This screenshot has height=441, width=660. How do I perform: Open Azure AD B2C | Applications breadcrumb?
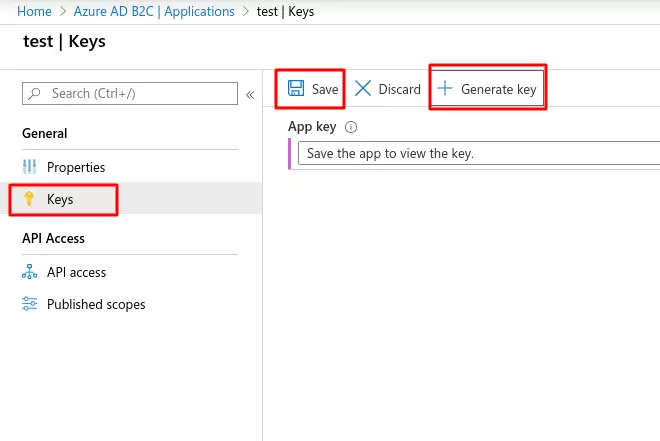[154, 11]
